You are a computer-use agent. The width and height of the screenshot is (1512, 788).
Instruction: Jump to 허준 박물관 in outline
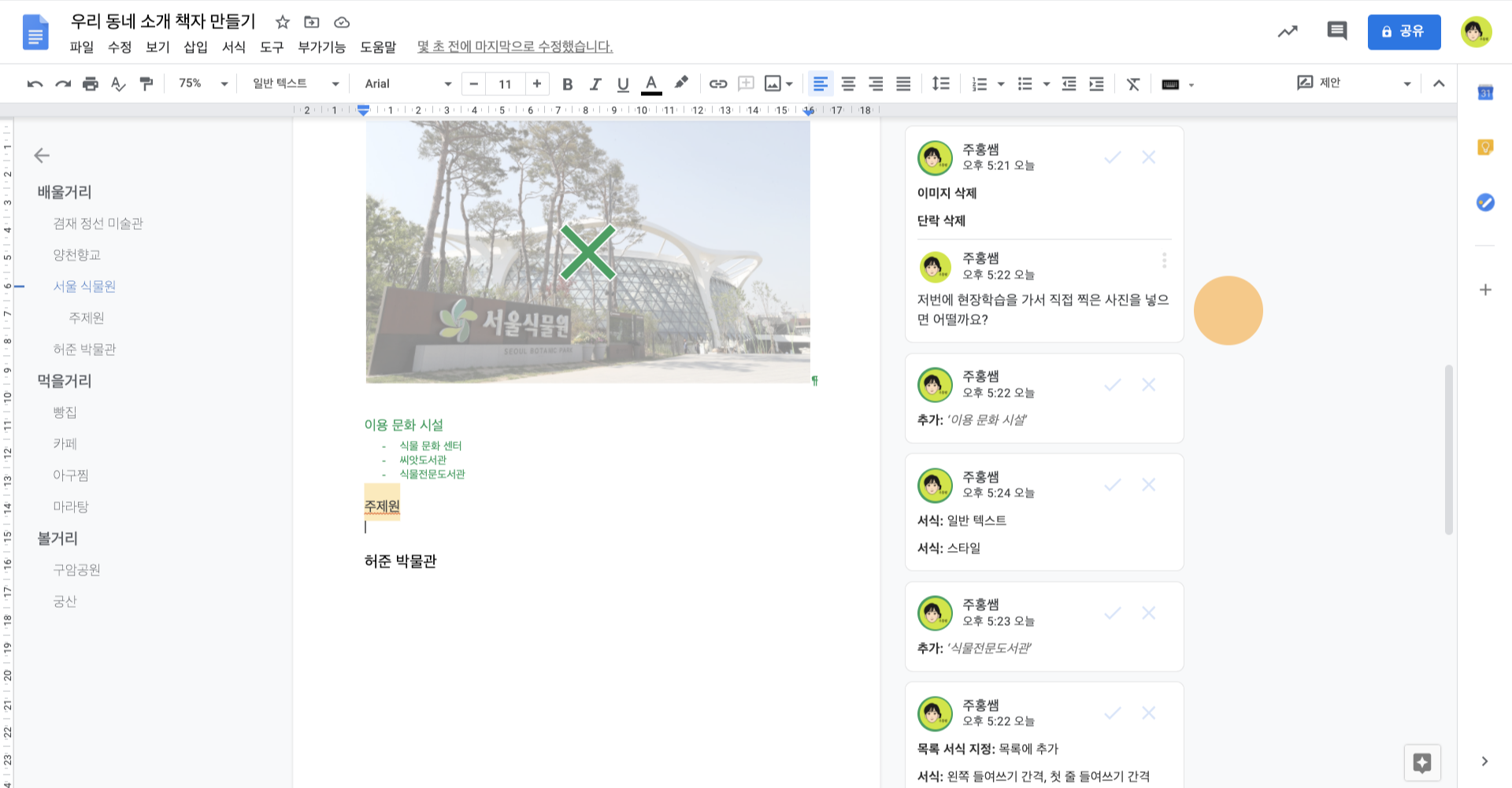(84, 350)
